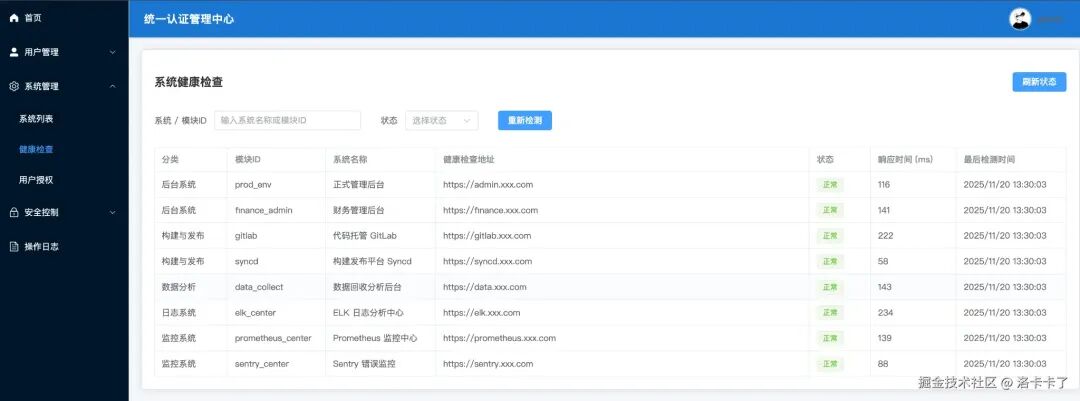
Task: Click the 响应时间 (ms) column header
Action: coord(905,159)
